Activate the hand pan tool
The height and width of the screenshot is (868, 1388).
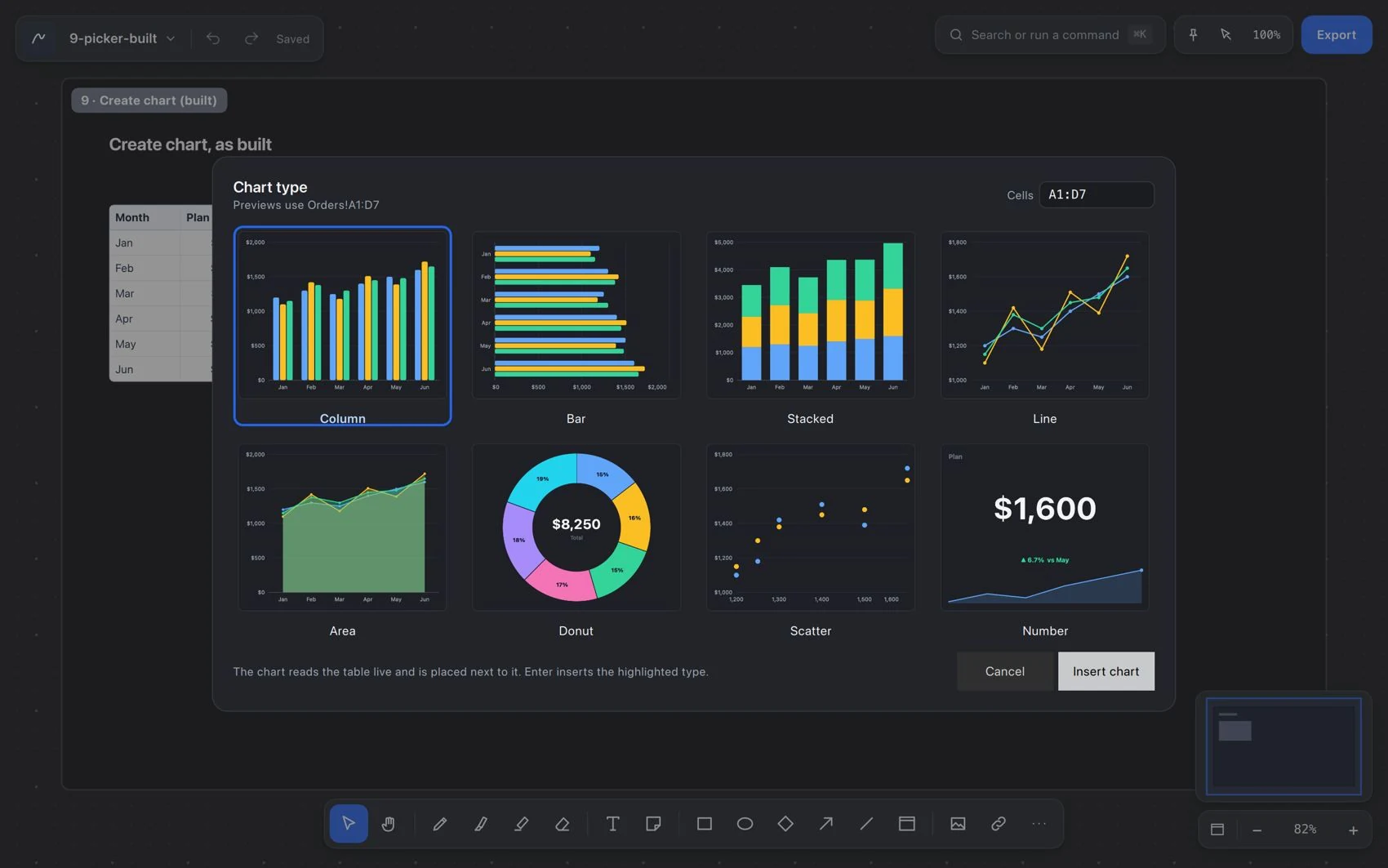pos(389,823)
